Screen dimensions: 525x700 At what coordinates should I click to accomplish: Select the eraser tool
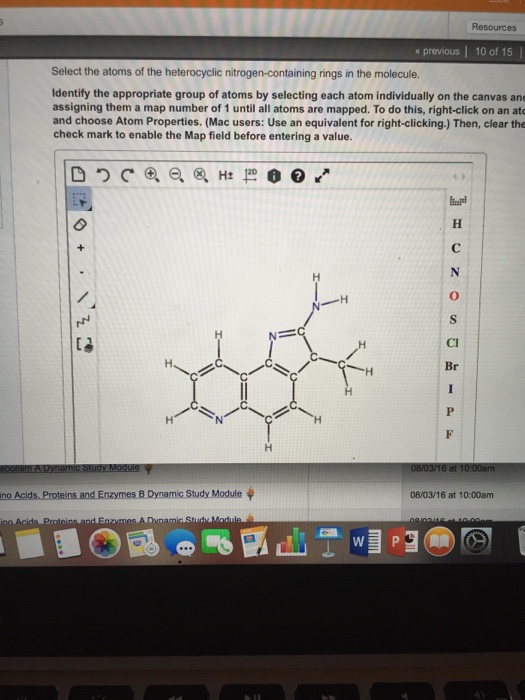coord(79,225)
